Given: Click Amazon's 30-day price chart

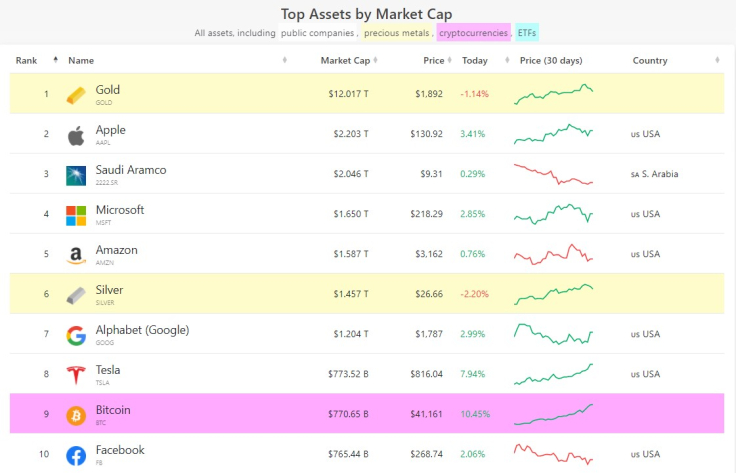Looking at the screenshot, I should [x=553, y=254].
